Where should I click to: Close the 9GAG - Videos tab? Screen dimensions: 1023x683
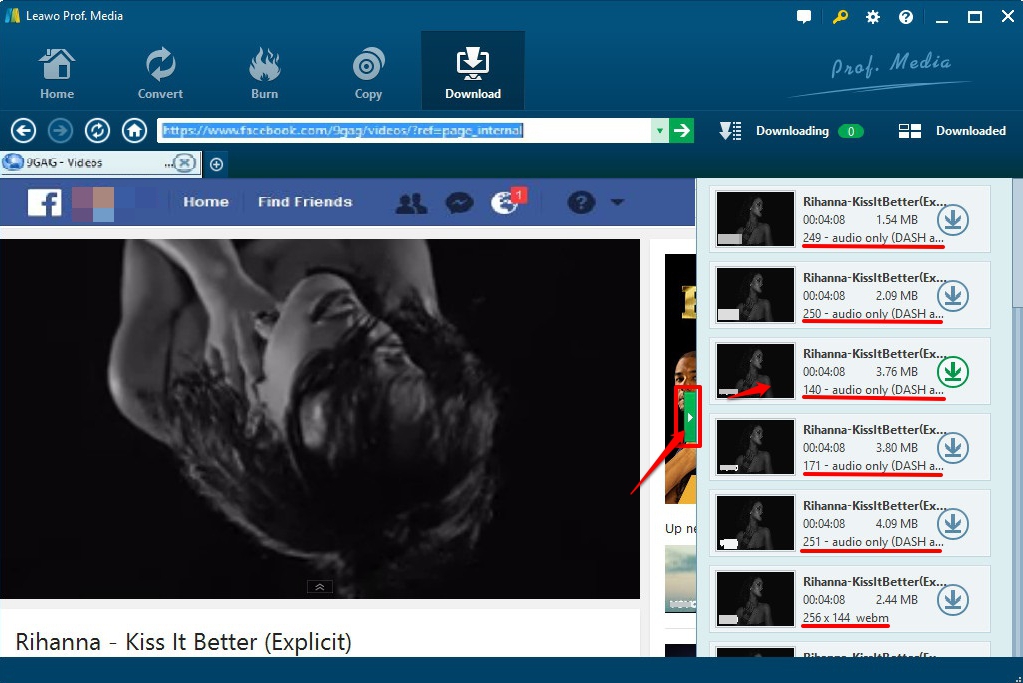click(184, 163)
